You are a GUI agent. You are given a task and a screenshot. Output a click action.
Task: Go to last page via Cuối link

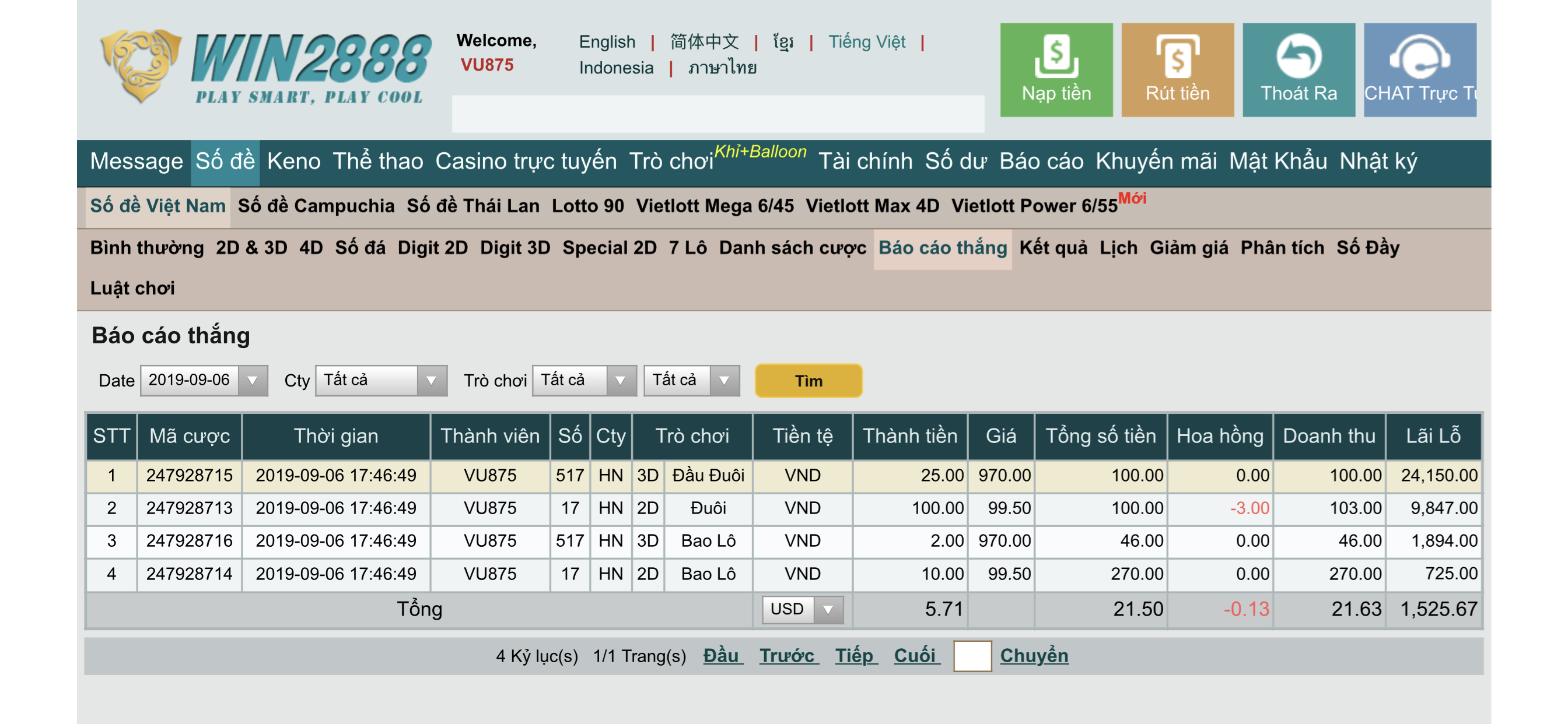(916, 655)
